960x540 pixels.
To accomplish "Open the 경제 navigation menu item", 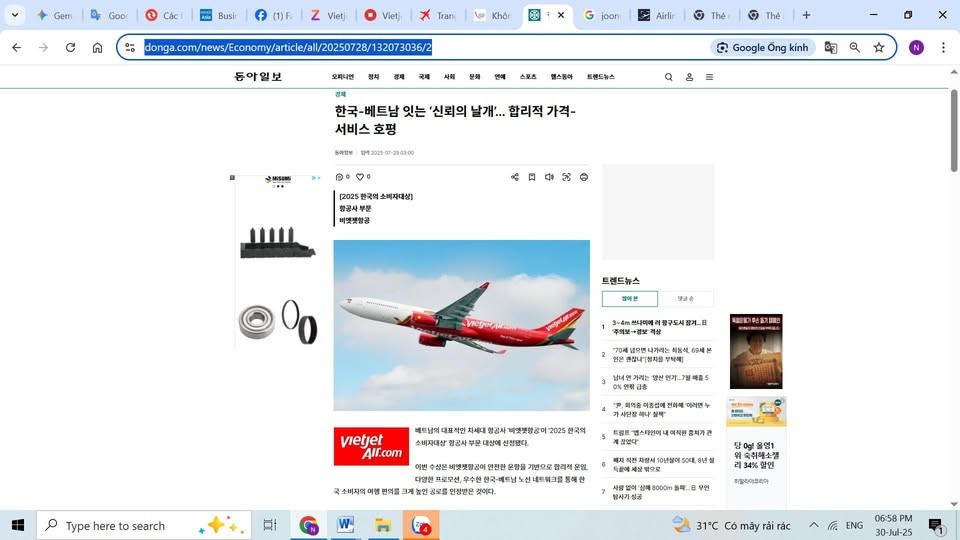I will point(399,77).
